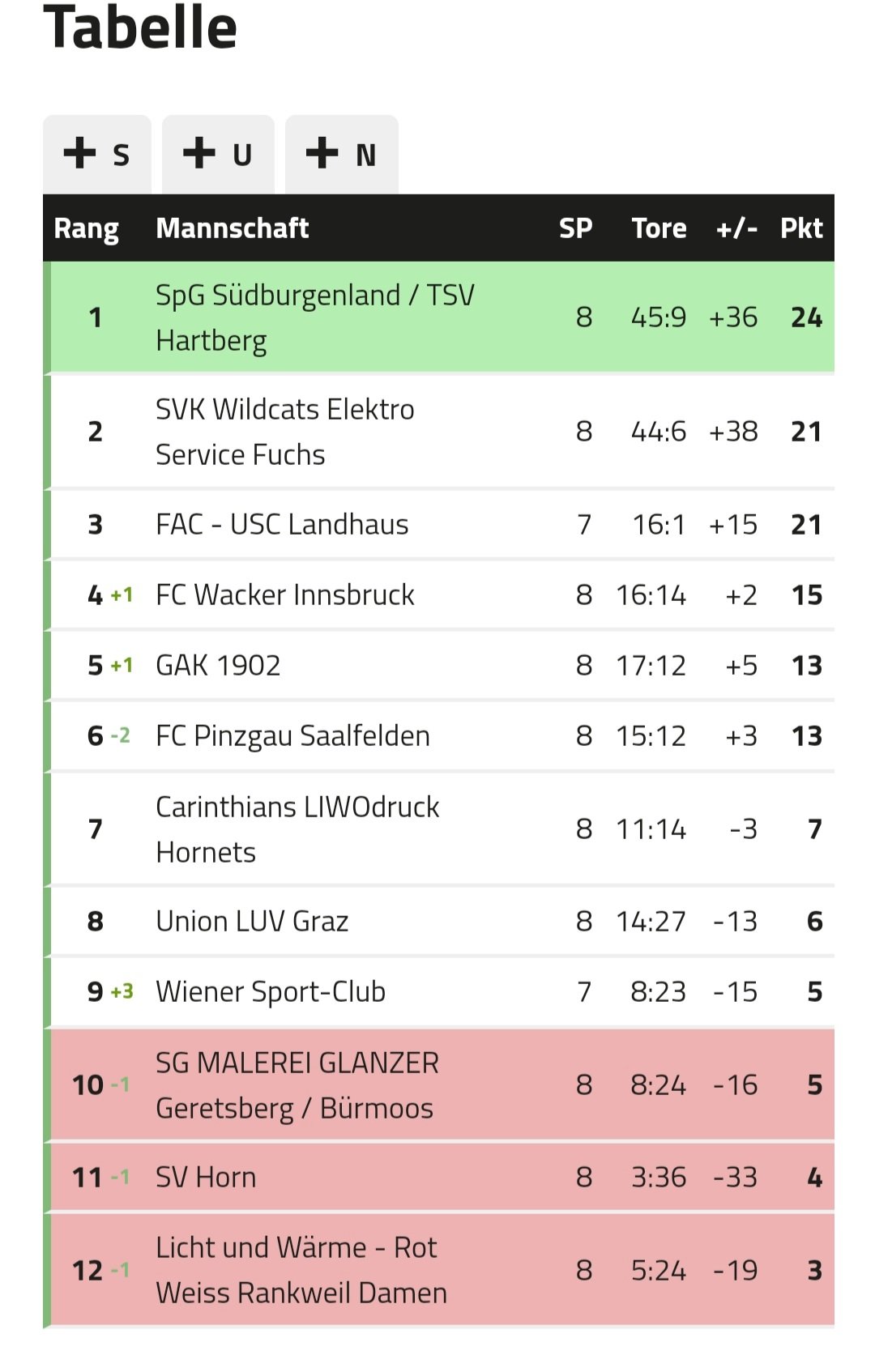Expand the S column with its plus icon
The image size is (875, 1372).
[97, 154]
